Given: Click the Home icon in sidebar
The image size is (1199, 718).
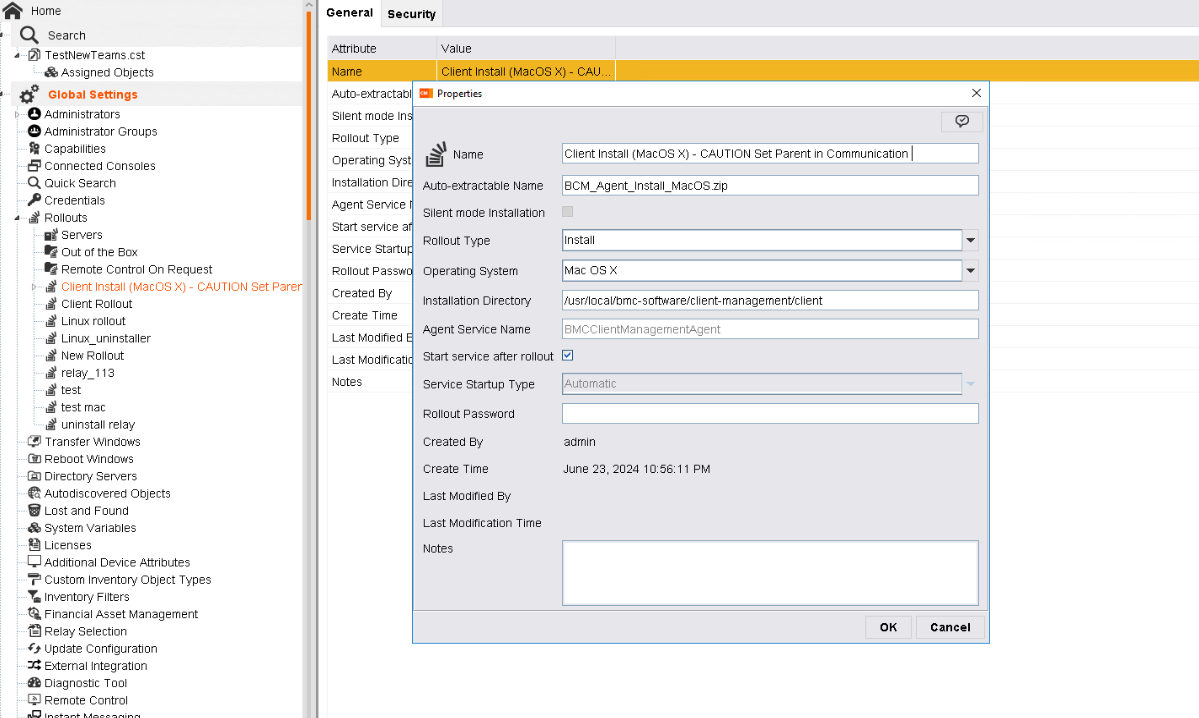Looking at the screenshot, I should tap(13, 10).
